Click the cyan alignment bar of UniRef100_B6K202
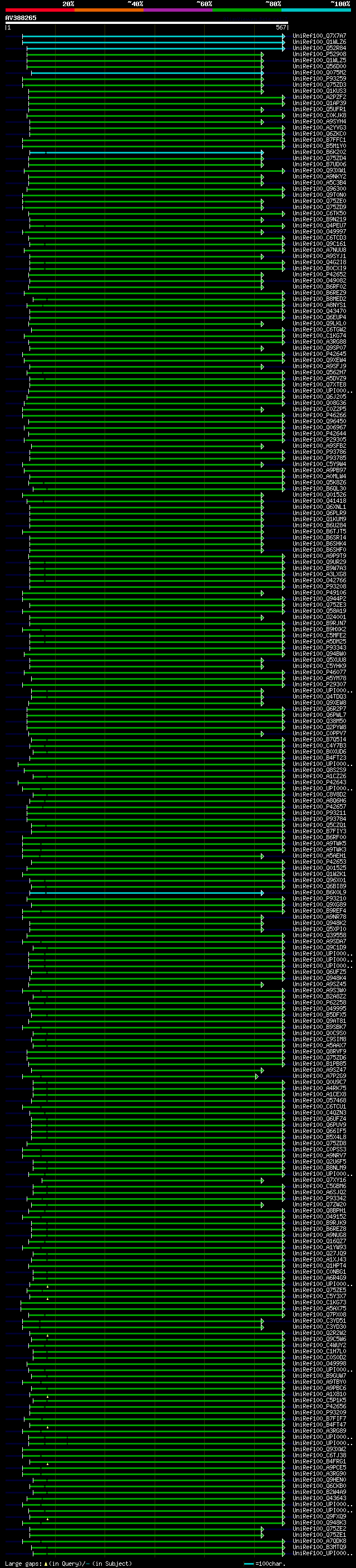Screen dimensions: 356x1568 click(147, 152)
